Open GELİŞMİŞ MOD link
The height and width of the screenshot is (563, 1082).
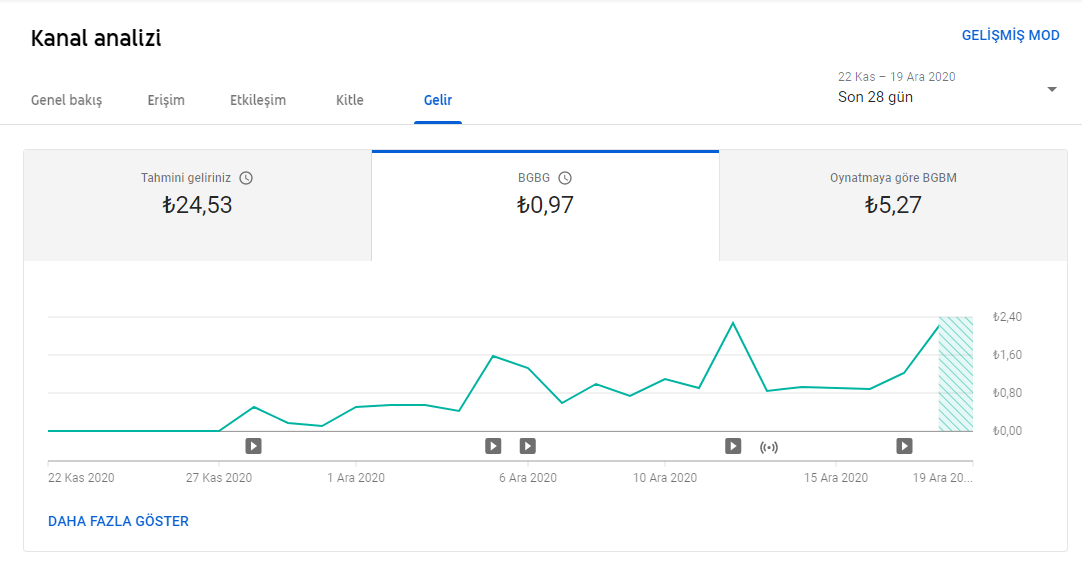tap(1010, 35)
